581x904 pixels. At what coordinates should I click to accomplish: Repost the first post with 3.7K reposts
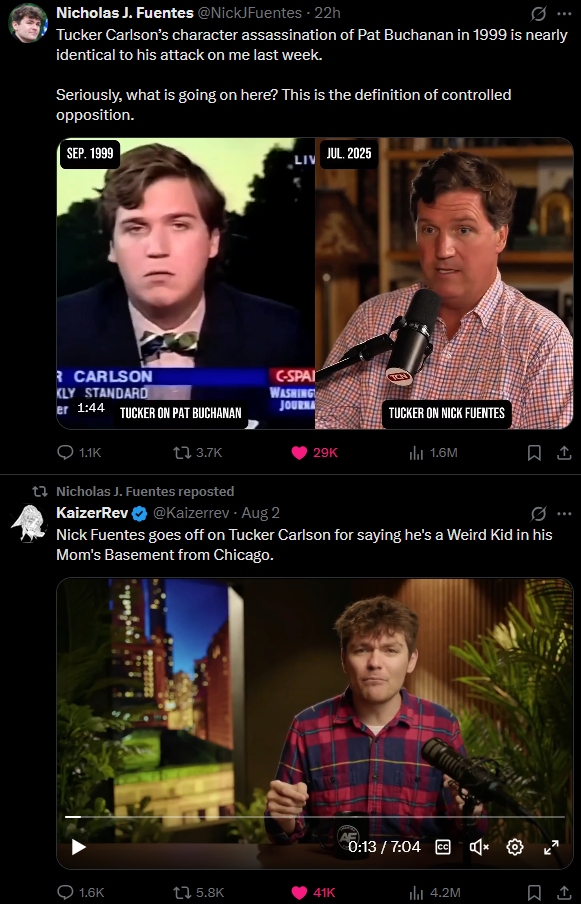click(x=198, y=453)
